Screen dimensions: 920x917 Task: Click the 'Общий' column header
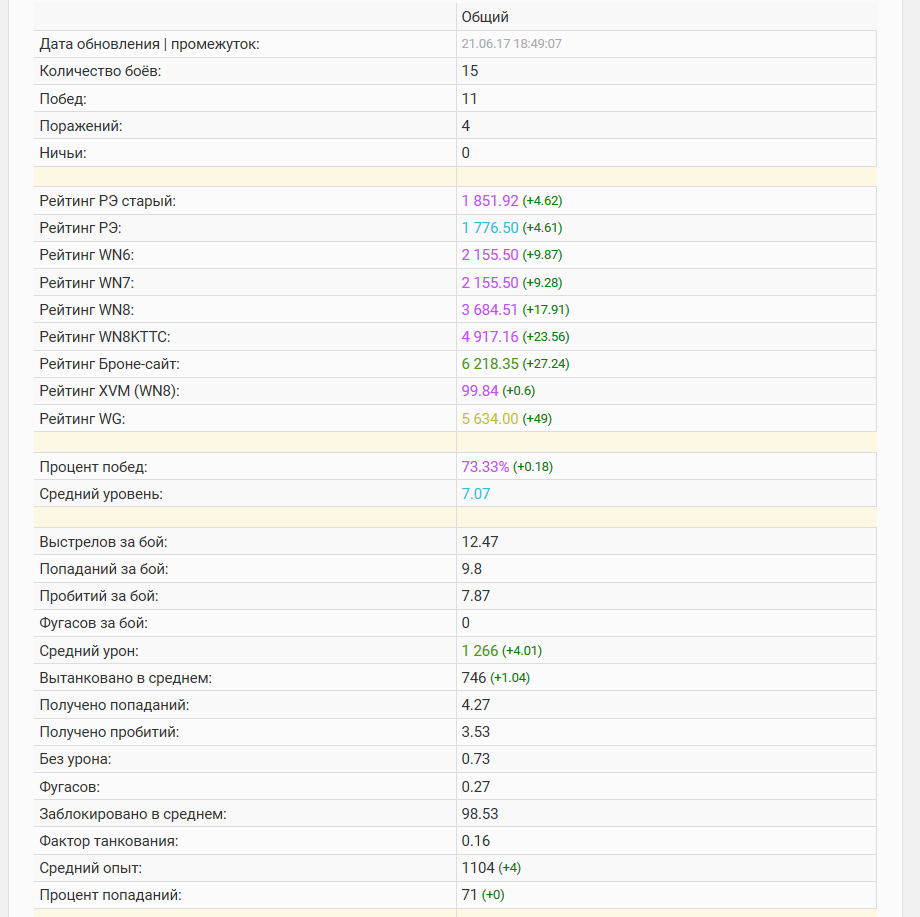[x=485, y=17]
